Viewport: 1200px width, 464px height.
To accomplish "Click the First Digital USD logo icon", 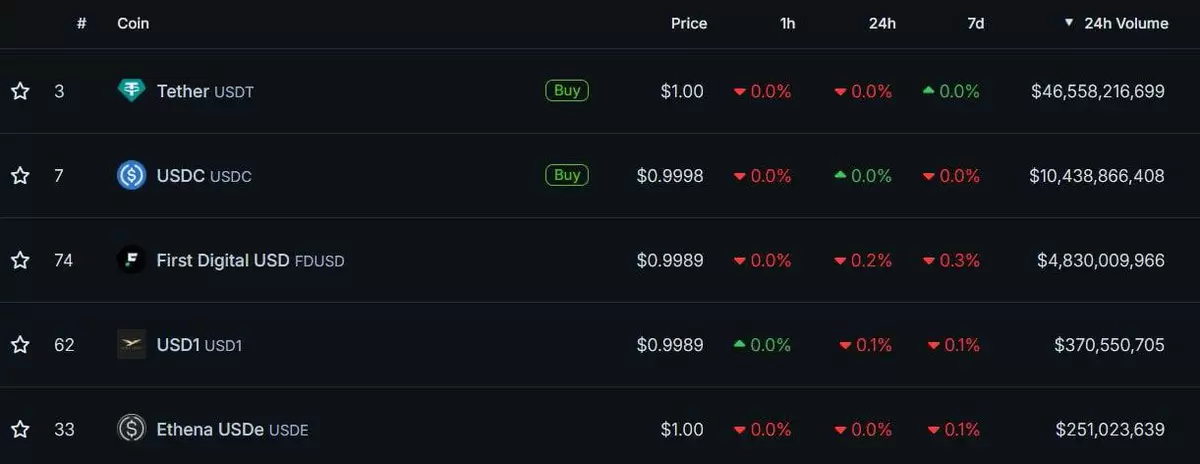I will pyautogui.click(x=131, y=260).
